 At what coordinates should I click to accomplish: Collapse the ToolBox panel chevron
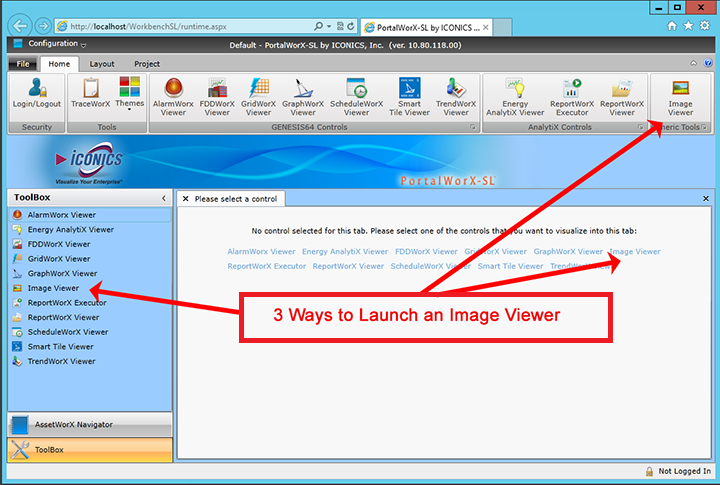163,198
